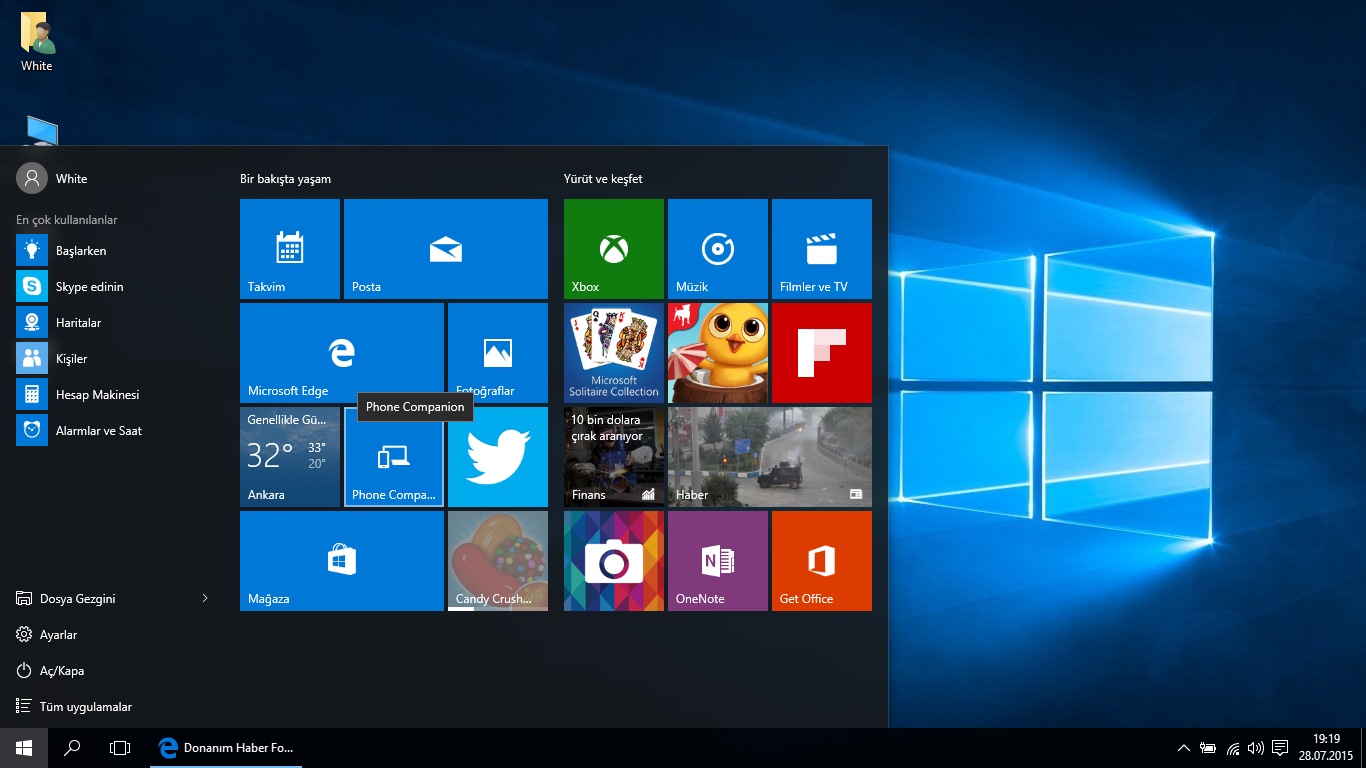Image resolution: width=1366 pixels, height=768 pixels.
Task: Open the taskbar clock and date
Action: (1325, 748)
